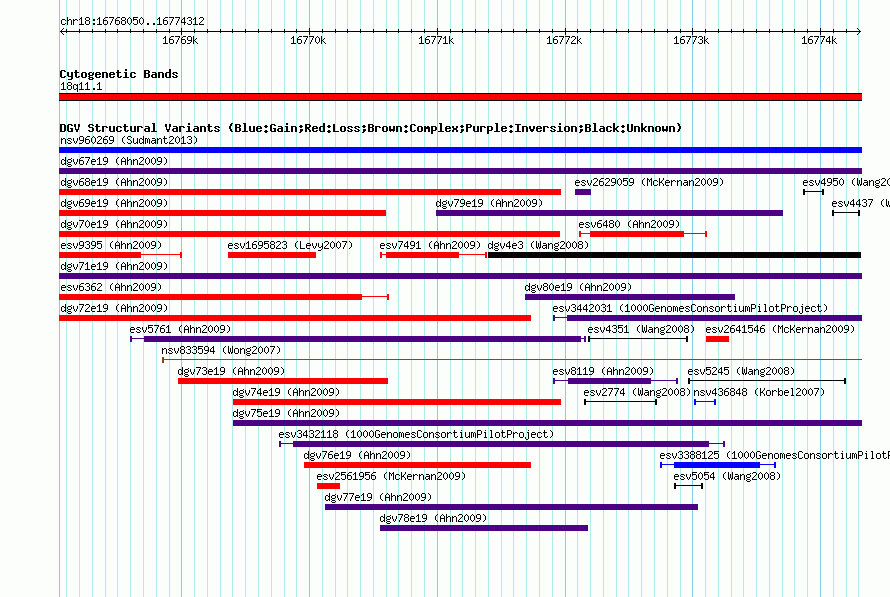Select the purple dgv77e19 bar
890x597 pixels.
(x=511, y=507)
